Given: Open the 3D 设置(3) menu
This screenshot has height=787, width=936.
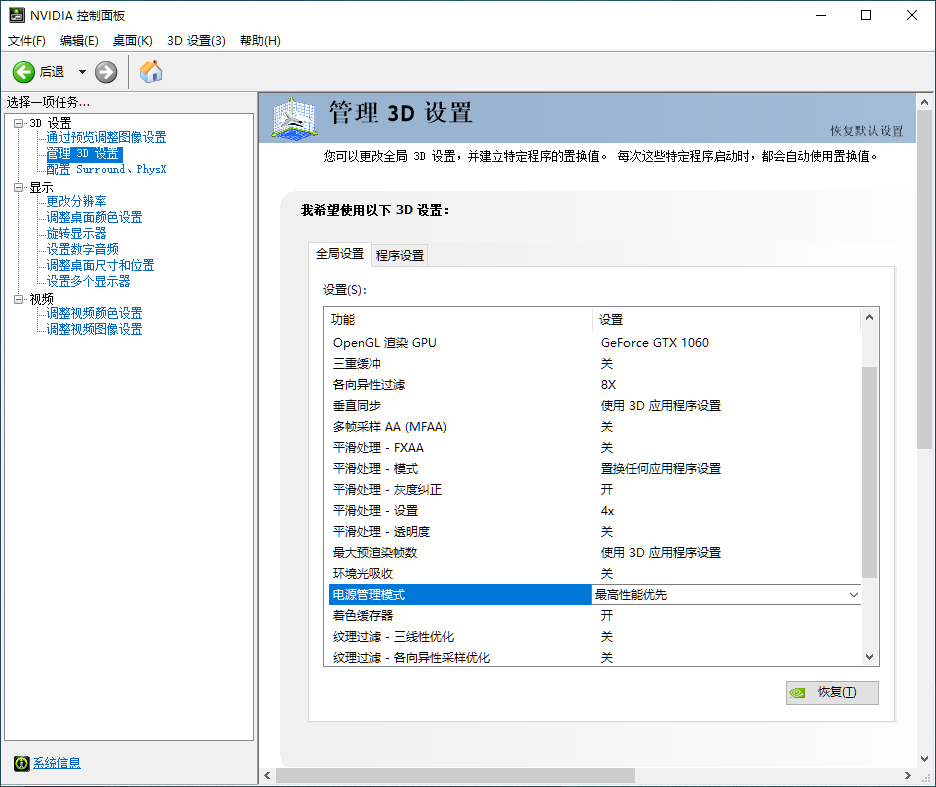Looking at the screenshot, I should [x=196, y=41].
